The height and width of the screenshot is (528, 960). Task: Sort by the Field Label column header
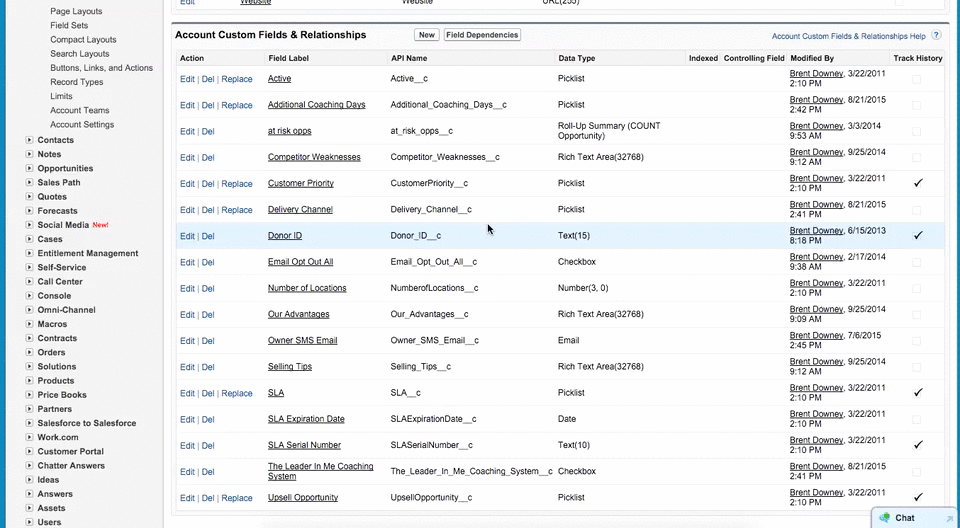pos(288,58)
